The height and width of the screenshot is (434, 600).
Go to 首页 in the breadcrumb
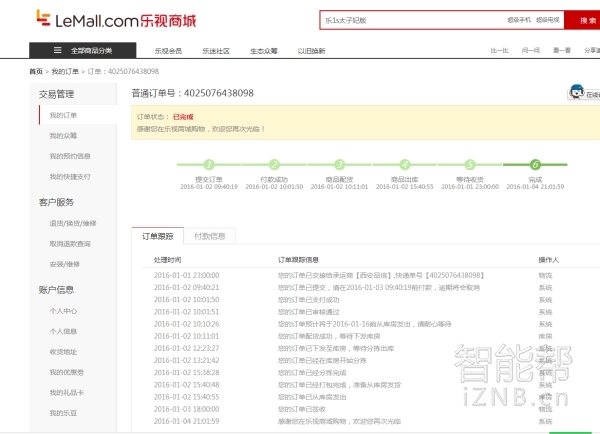36,72
